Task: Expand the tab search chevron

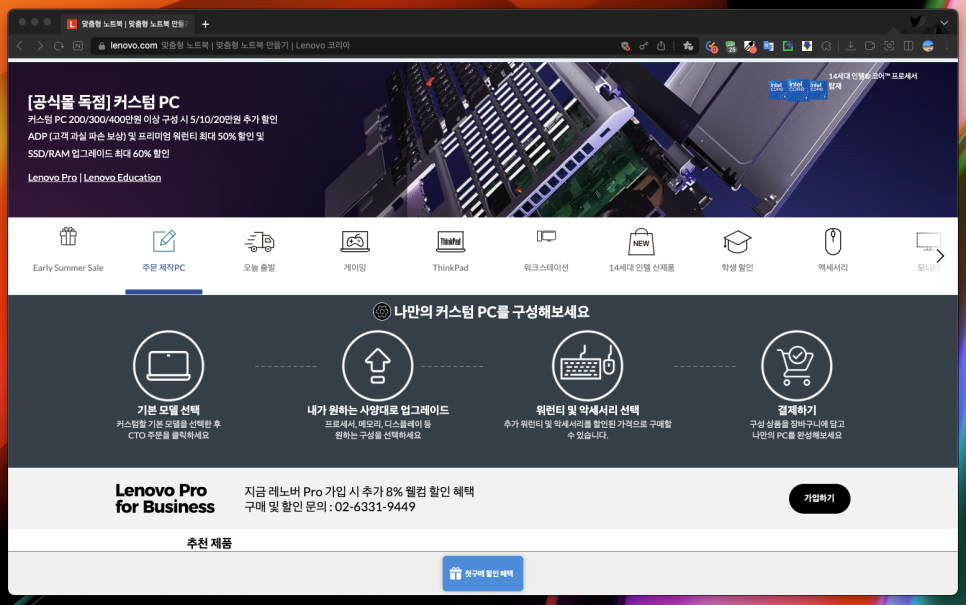Action: coord(944,23)
